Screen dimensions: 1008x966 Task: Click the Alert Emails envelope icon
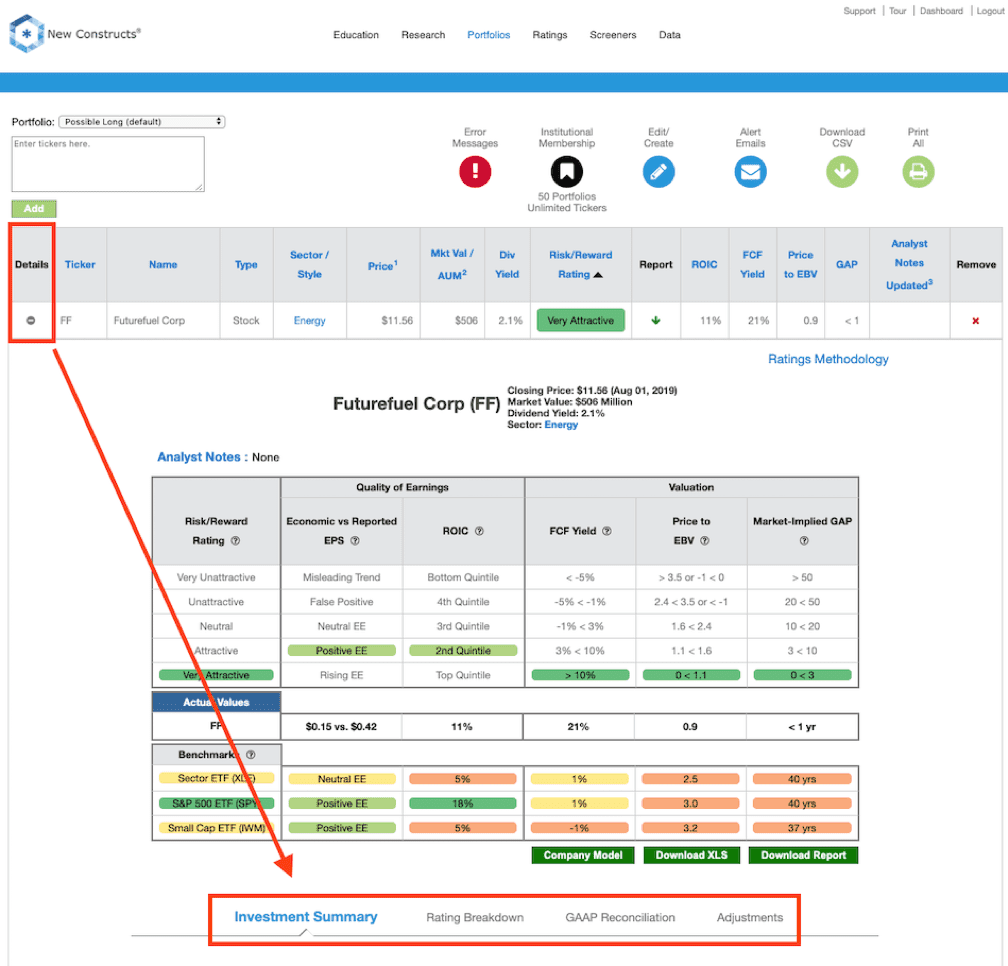pyautogui.click(x=750, y=172)
